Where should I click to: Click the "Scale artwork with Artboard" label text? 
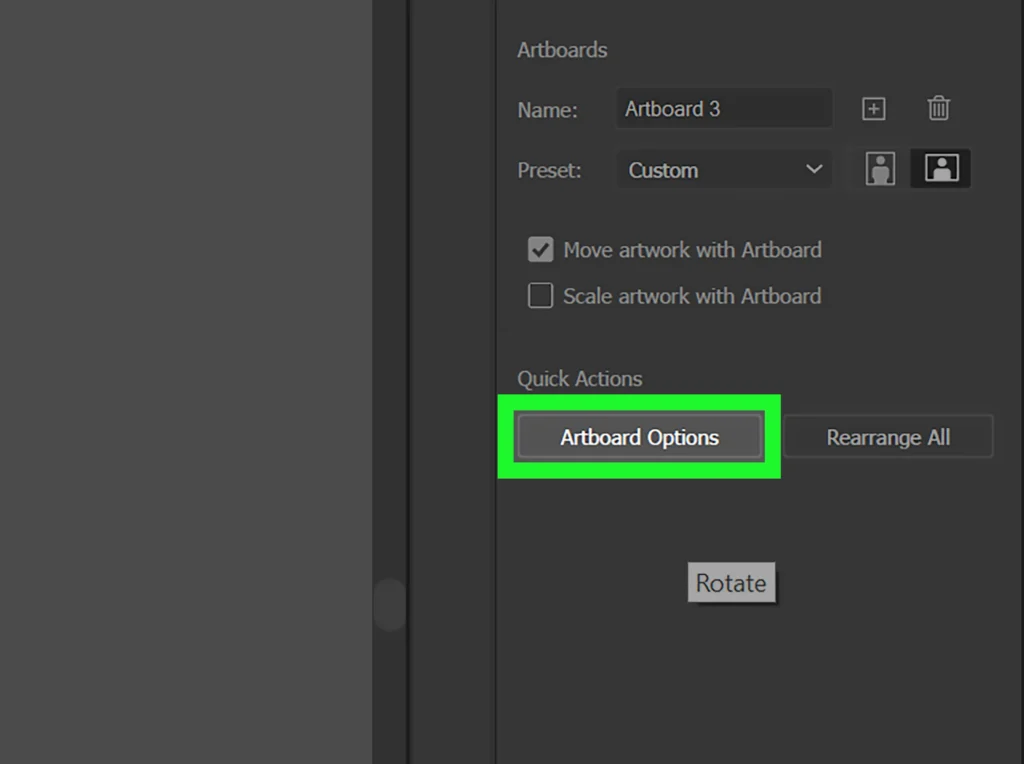pos(691,296)
